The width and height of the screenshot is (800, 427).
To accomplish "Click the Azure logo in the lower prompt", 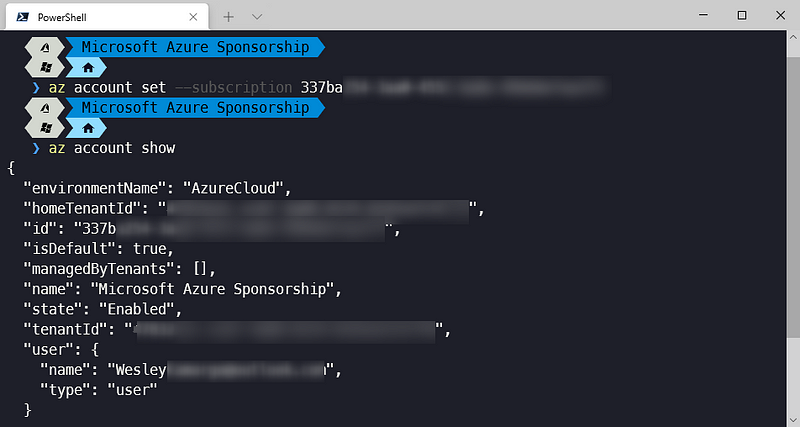I will point(44,107).
